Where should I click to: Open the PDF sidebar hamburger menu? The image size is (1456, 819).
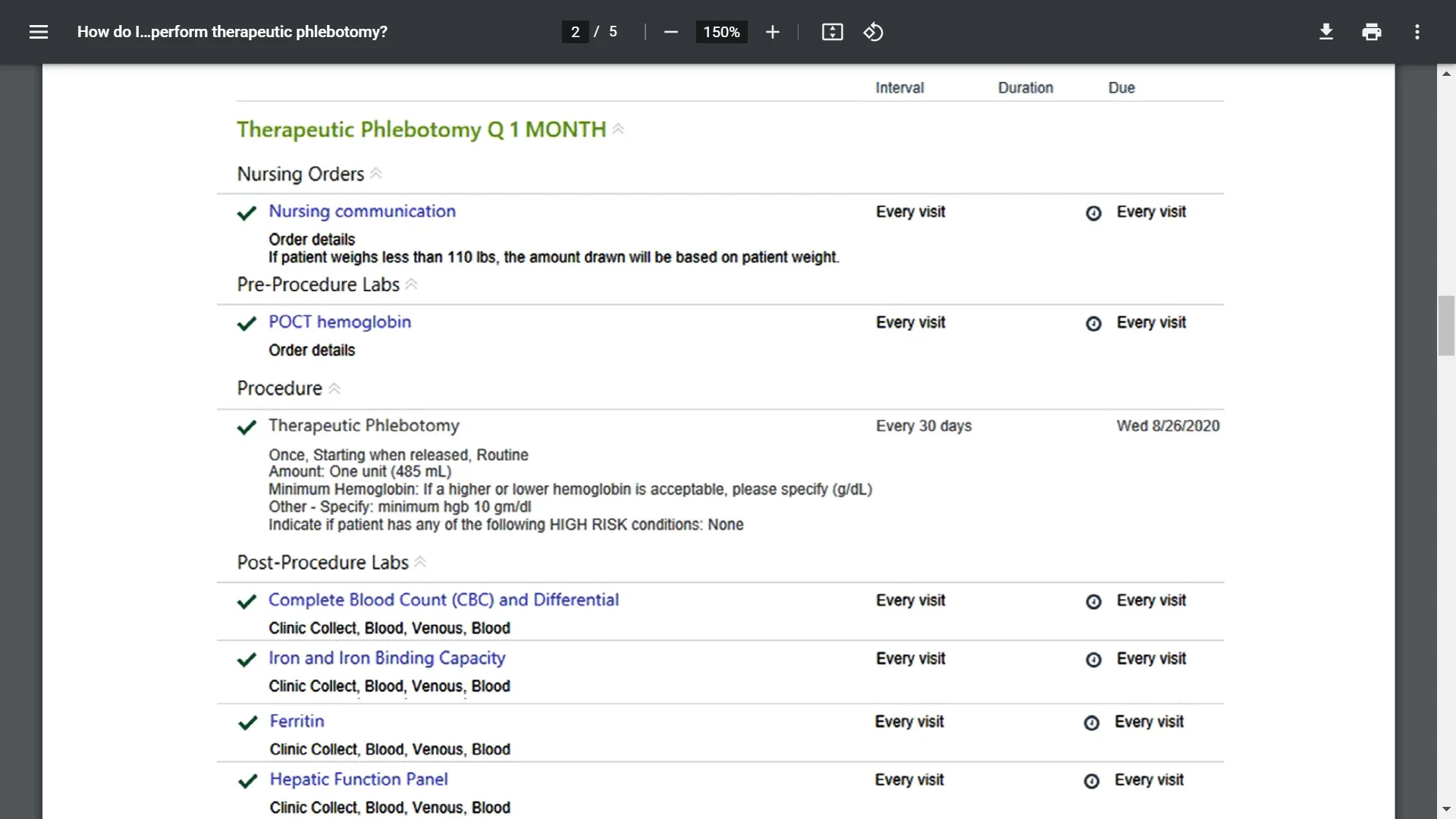click(39, 32)
